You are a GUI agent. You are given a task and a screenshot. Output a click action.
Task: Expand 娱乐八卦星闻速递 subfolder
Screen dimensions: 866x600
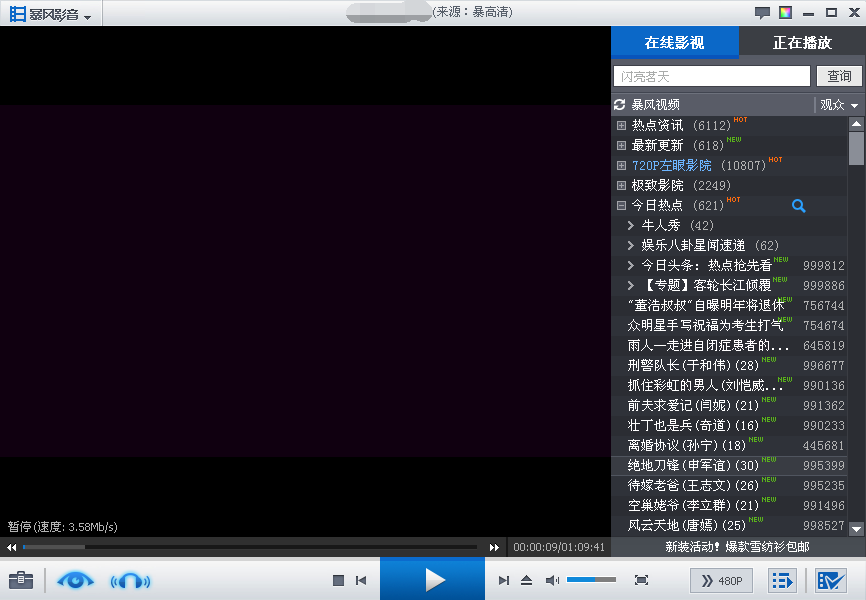pos(631,245)
